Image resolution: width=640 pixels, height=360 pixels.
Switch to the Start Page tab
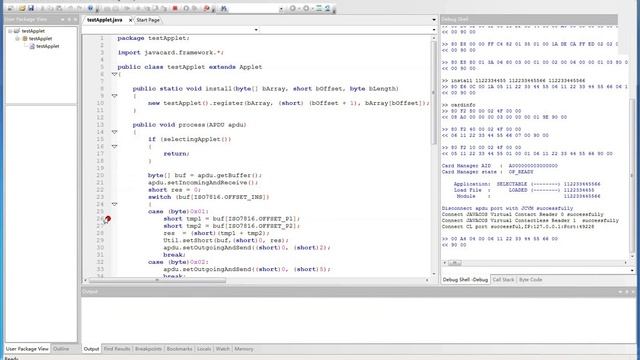tap(148, 20)
